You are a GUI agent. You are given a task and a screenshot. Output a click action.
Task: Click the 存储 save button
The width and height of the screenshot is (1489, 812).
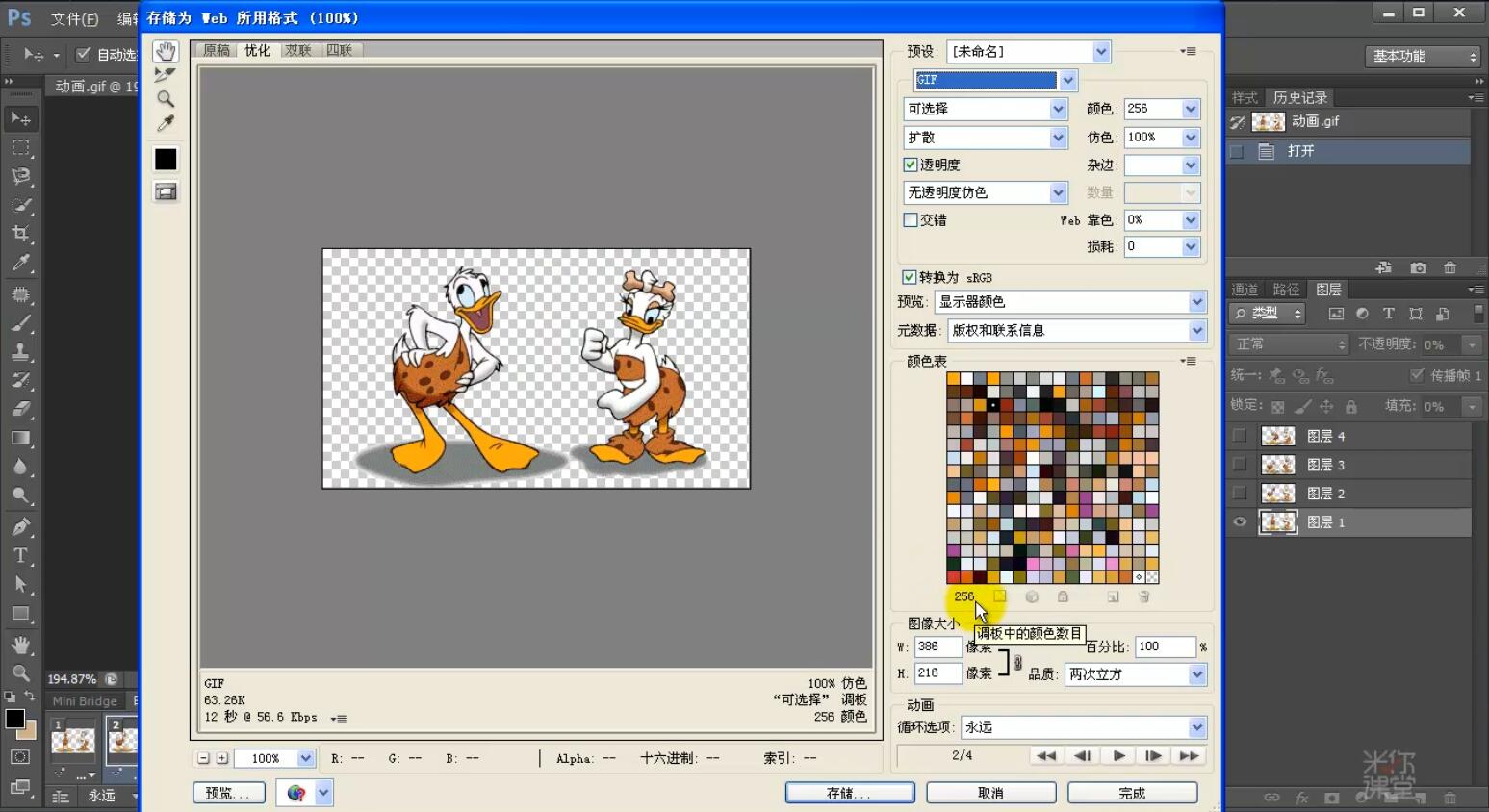click(x=849, y=793)
